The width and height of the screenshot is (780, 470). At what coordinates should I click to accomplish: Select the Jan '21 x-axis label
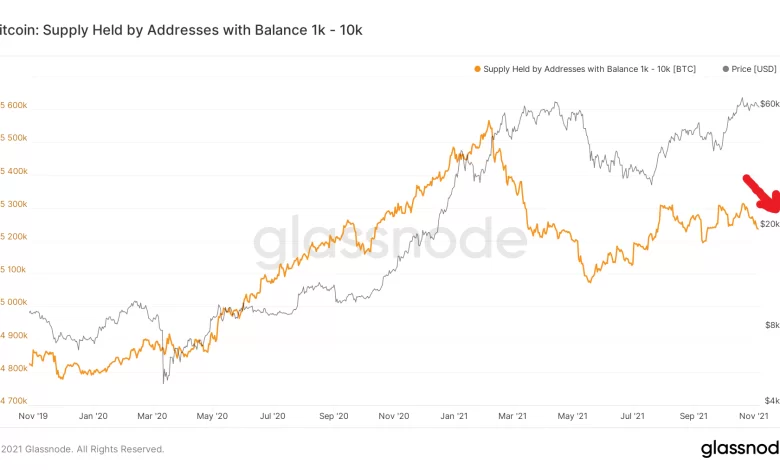pos(455,415)
